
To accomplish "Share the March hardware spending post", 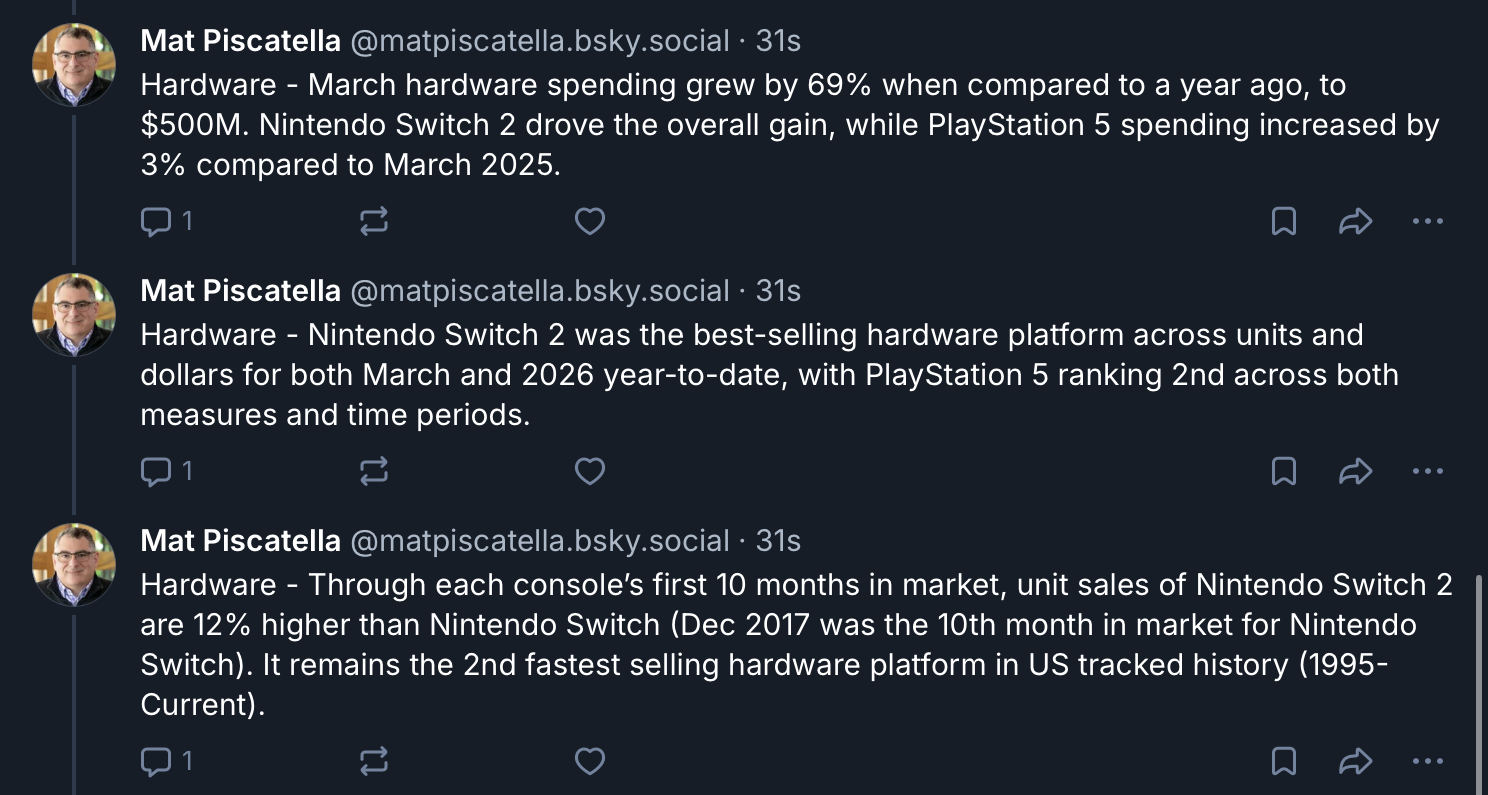I will 1355,221.
